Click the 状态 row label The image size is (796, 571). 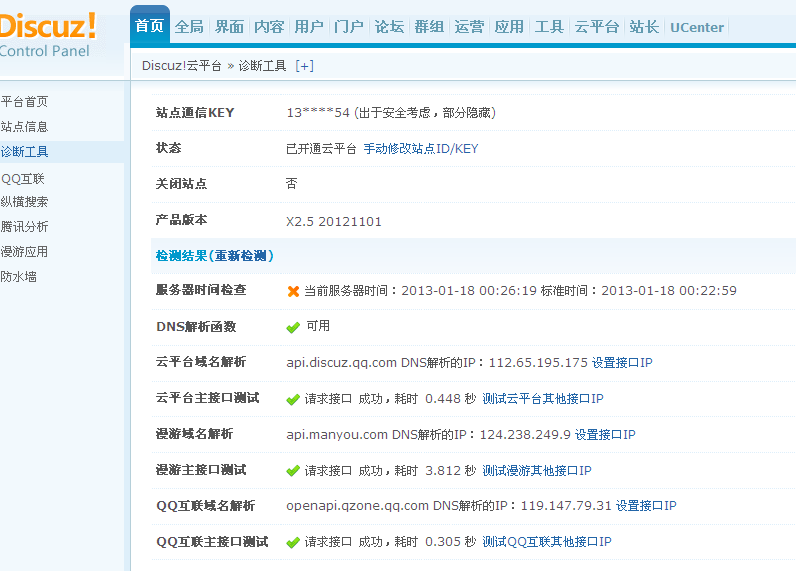pos(169,148)
